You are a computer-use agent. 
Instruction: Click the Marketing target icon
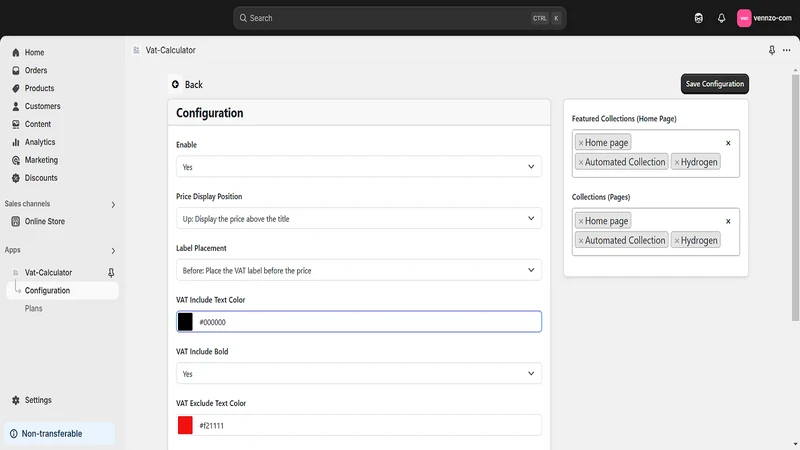tap(16, 160)
